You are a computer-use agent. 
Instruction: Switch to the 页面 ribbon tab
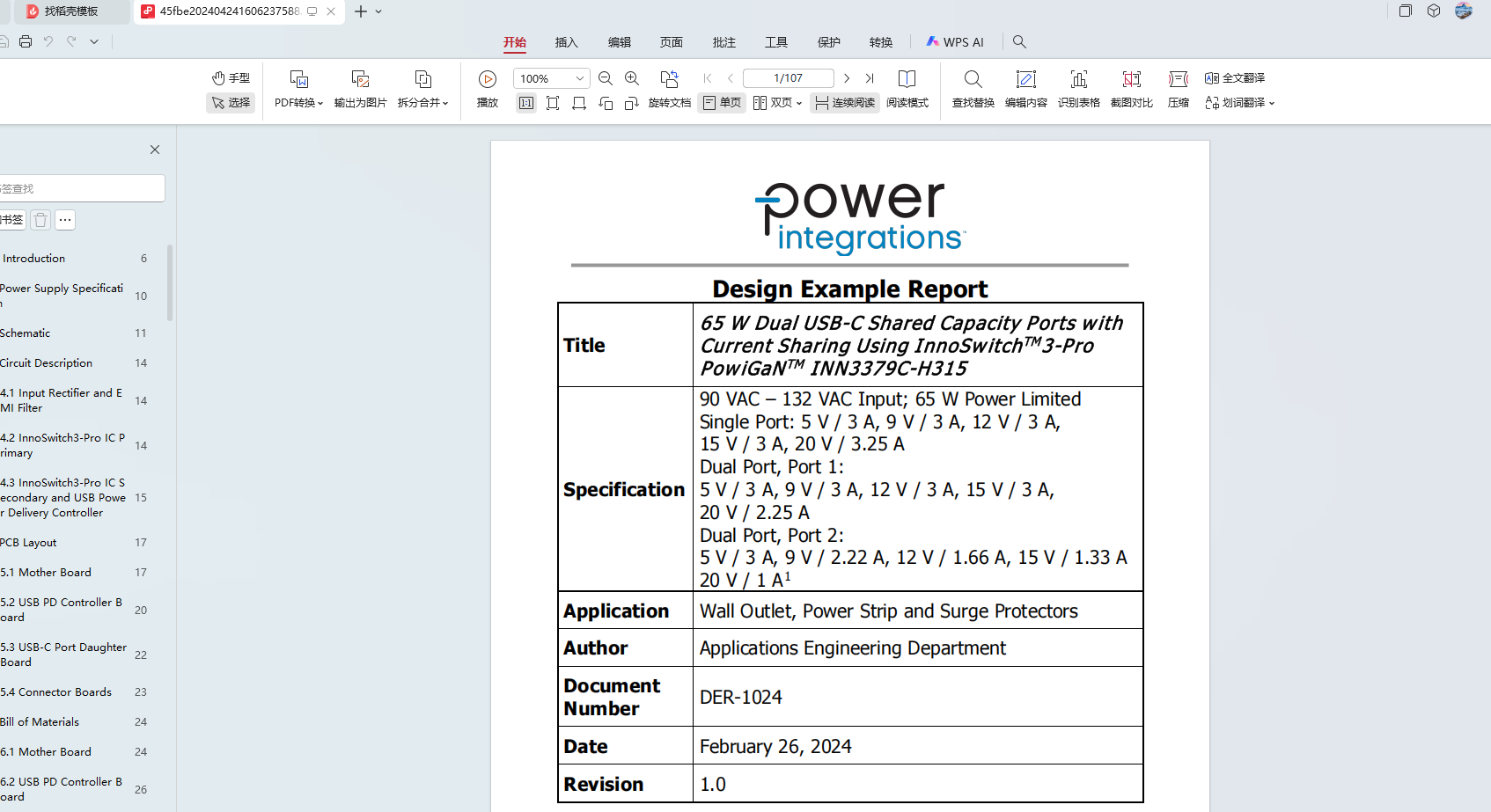point(672,42)
